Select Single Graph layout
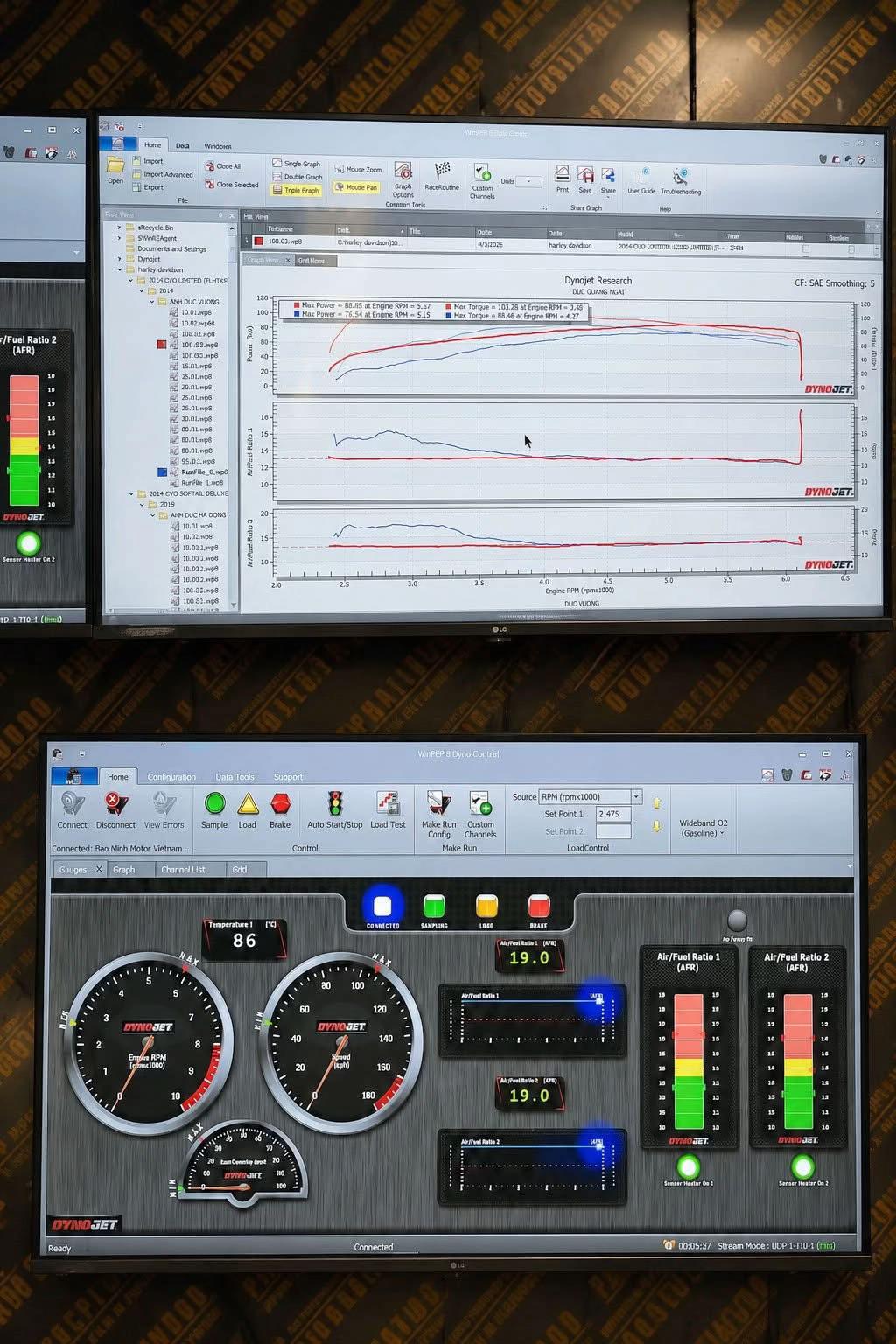The height and width of the screenshot is (1344, 896). [x=297, y=164]
